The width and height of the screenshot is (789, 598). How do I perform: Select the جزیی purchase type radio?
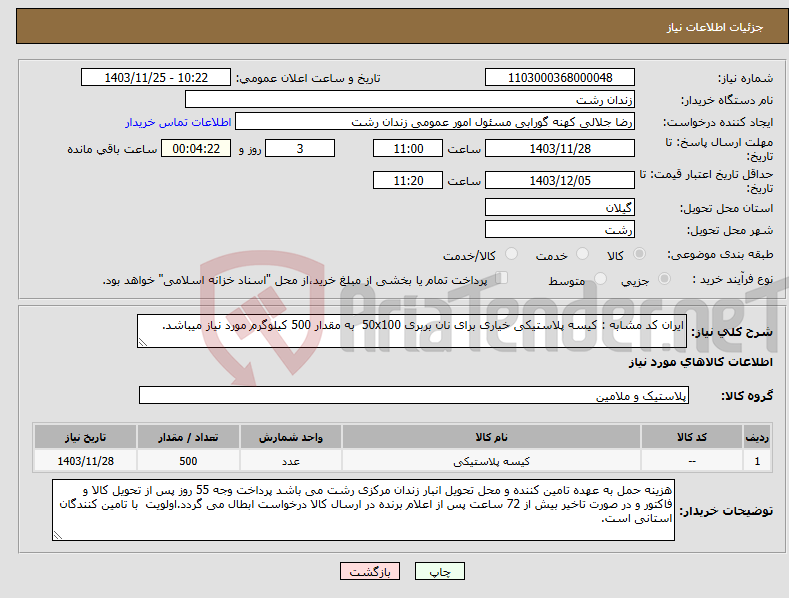664,278
